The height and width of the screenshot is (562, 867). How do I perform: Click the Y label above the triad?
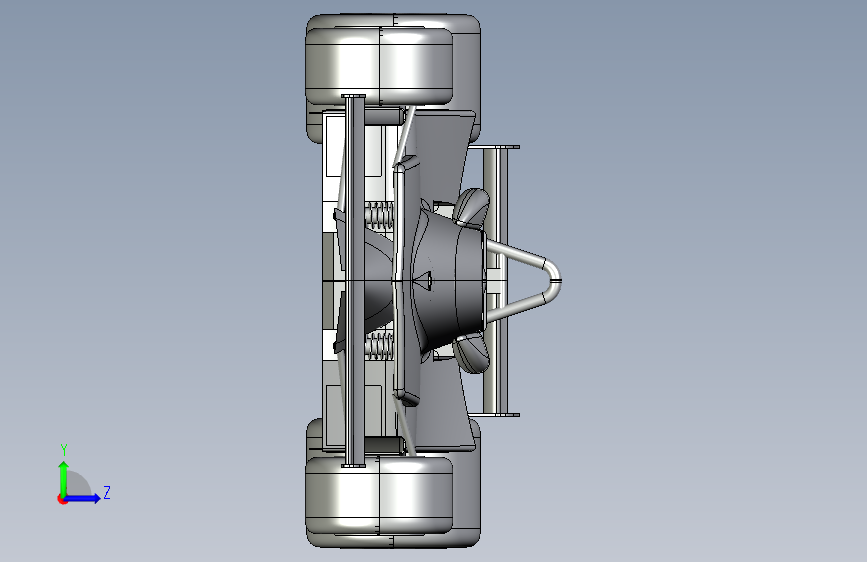tap(64, 449)
